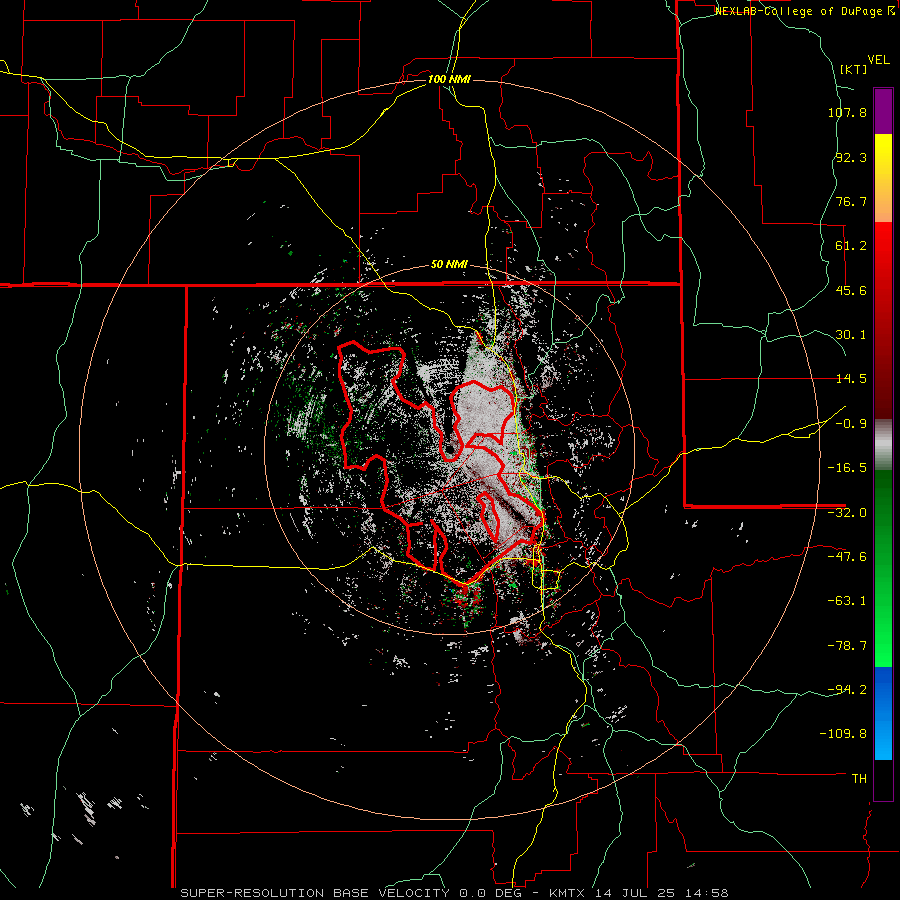Click the -63.1 velocity scale value

tap(847, 601)
